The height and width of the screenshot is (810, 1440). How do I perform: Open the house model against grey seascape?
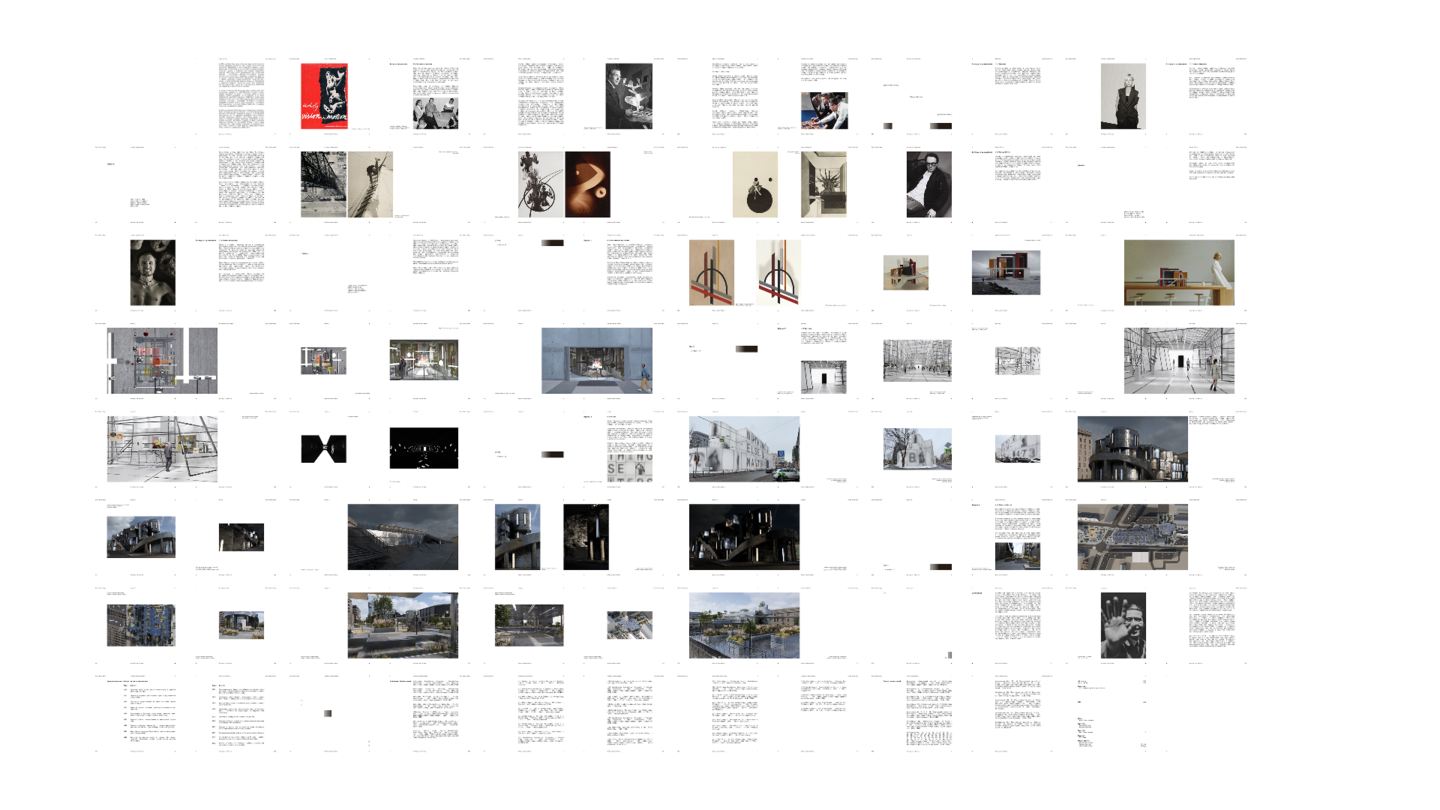click(x=1006, y=272)
